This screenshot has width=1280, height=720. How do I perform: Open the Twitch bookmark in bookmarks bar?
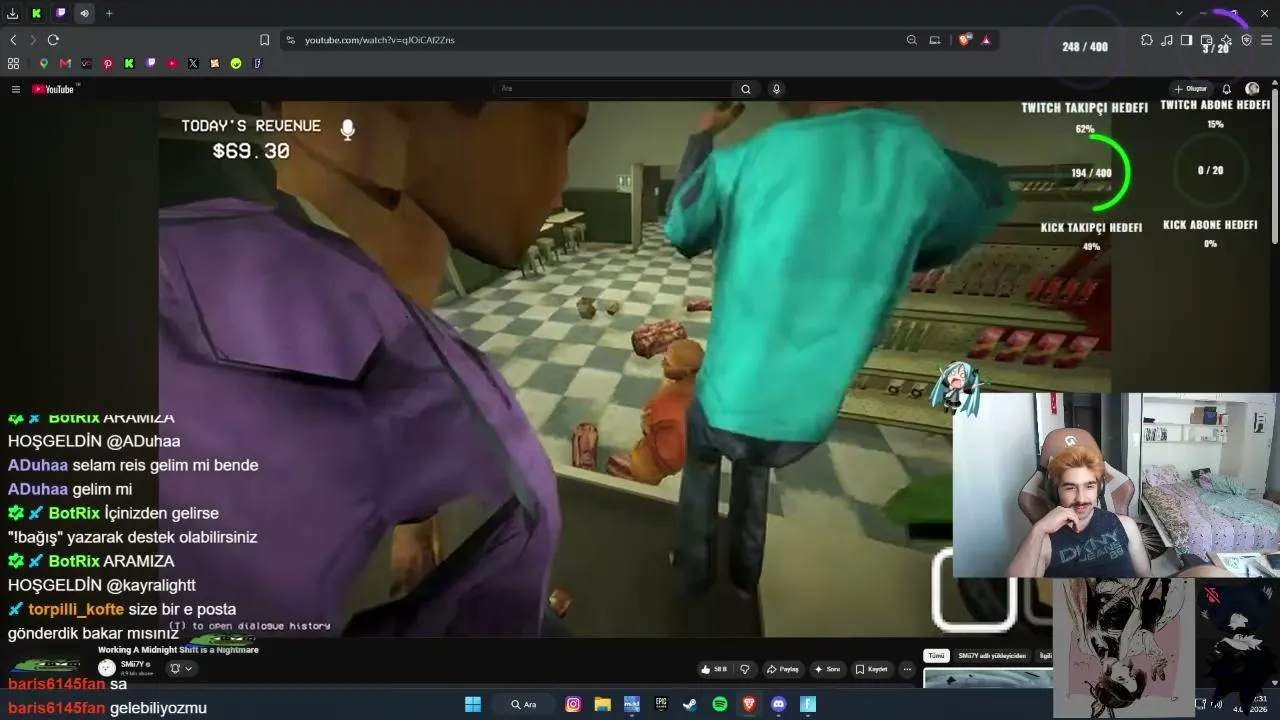[151, 63]
